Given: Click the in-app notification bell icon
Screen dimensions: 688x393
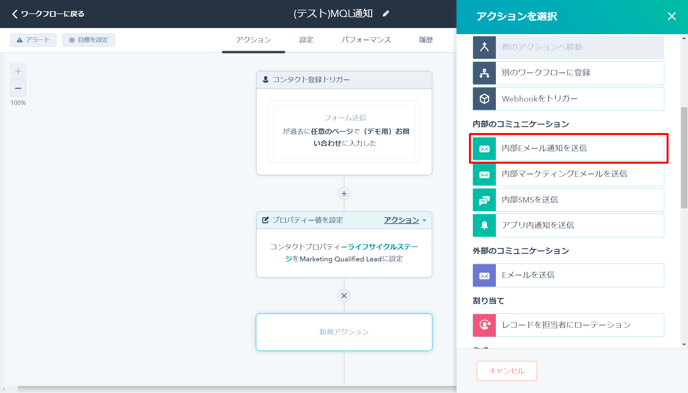Looking at the screenshot, I should click(x=484, y=225).
